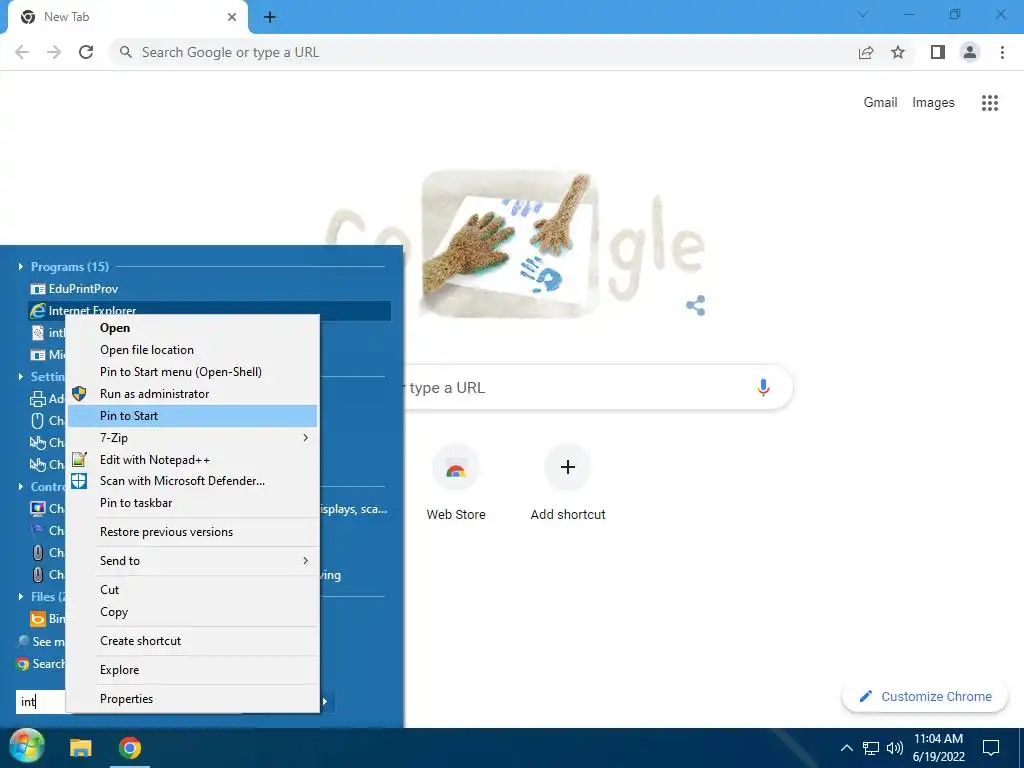Click Pin to Start entry
1024x768 pixels.
pyautogui.click(x=193, y=416)
